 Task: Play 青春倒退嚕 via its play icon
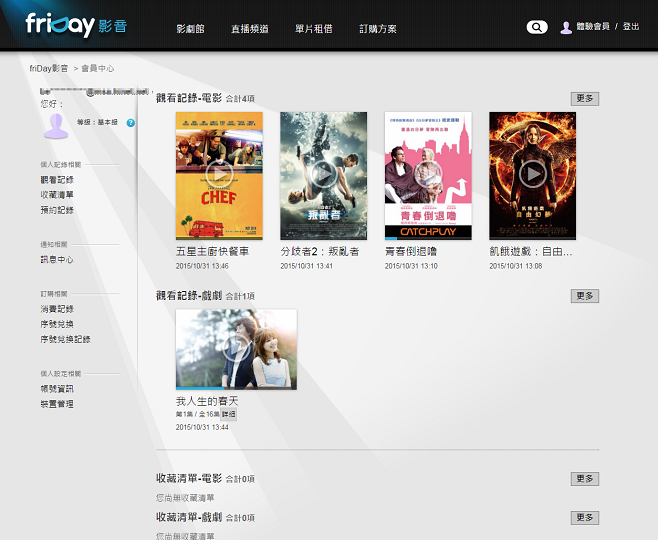(x=428, y=174)
